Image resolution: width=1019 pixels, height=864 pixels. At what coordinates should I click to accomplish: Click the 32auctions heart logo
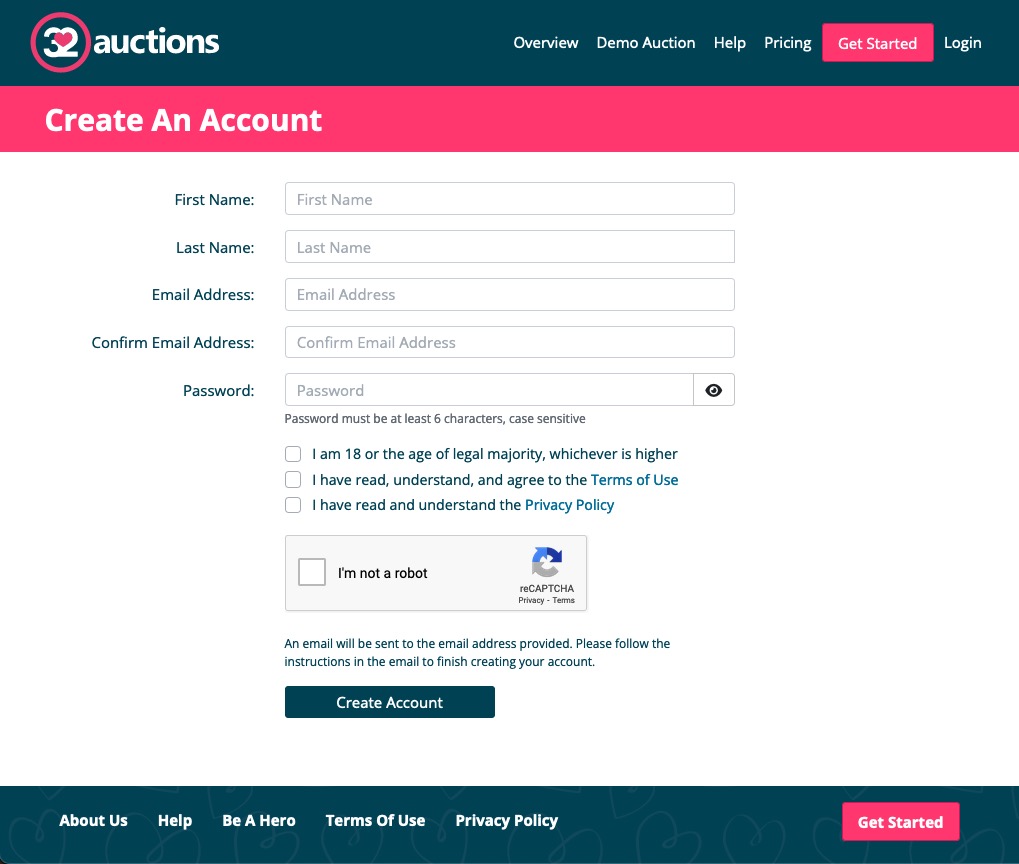(62, 43)
